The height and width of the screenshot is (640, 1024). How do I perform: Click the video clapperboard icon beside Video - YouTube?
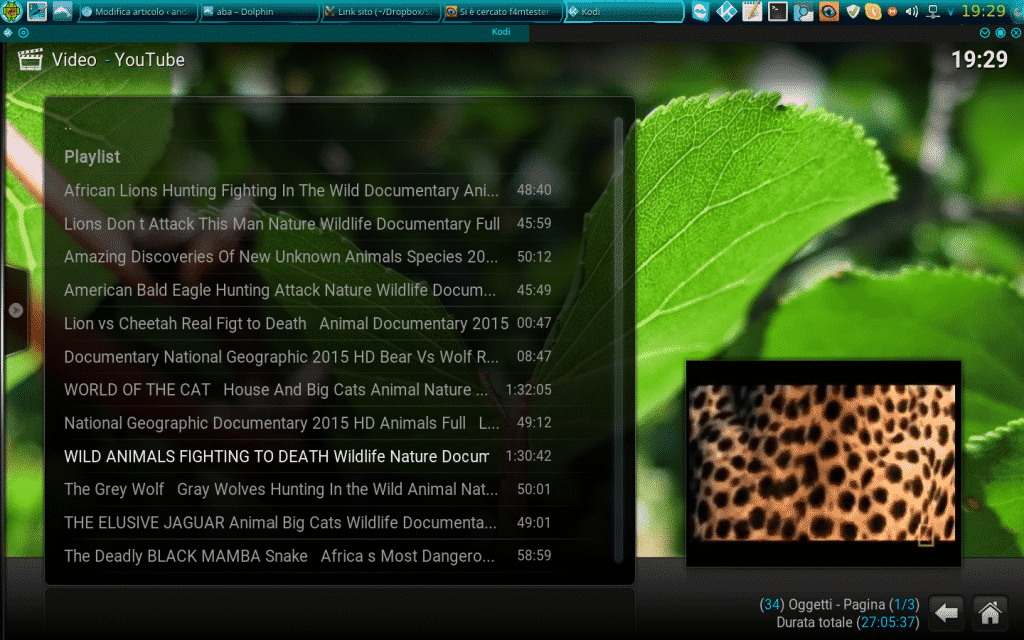30,59
